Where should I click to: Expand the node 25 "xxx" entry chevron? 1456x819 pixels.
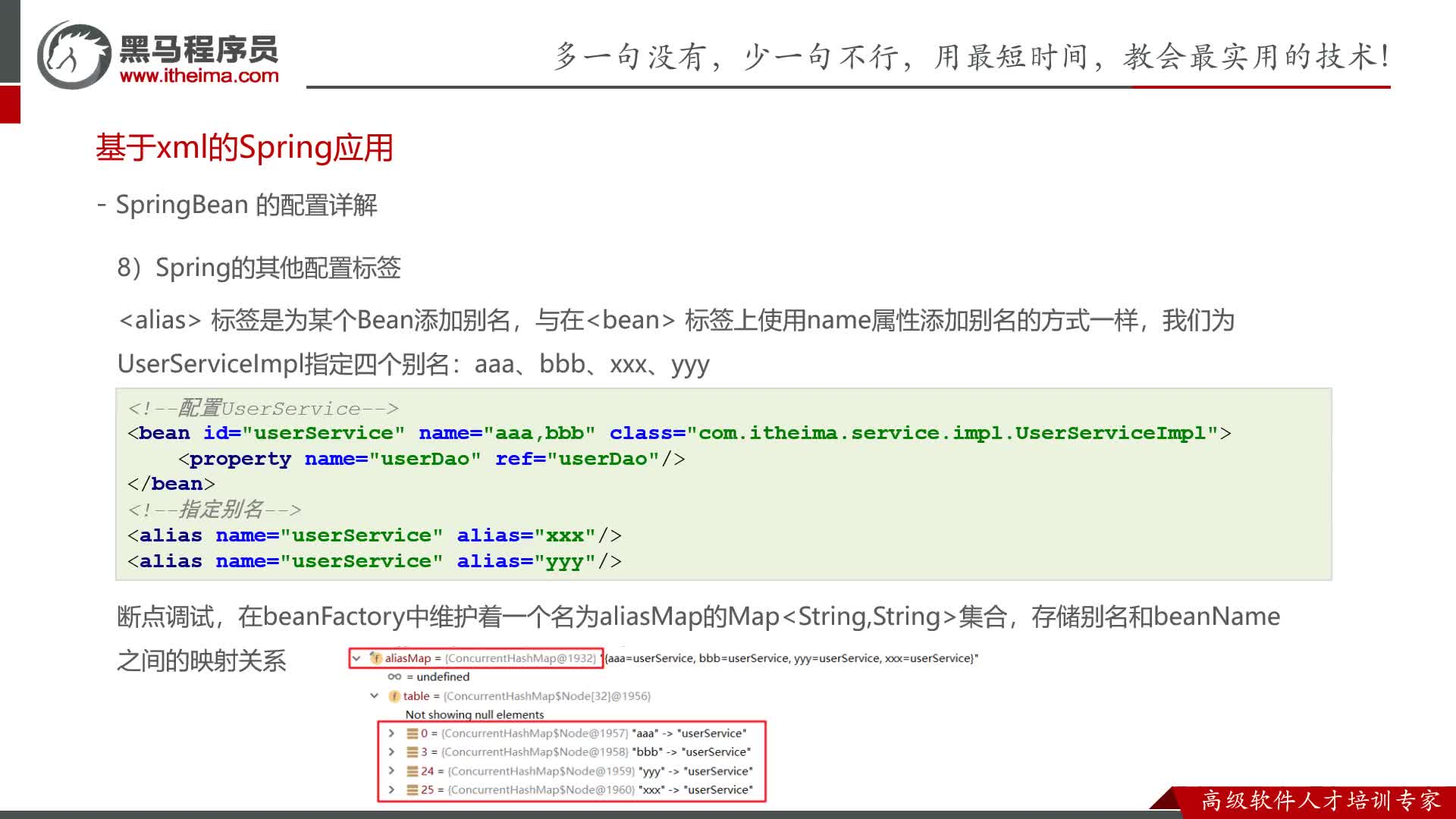391,789
